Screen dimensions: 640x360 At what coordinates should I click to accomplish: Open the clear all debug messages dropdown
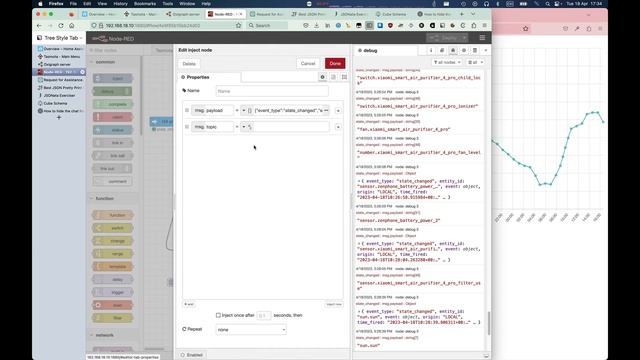(x=476, y=62)
